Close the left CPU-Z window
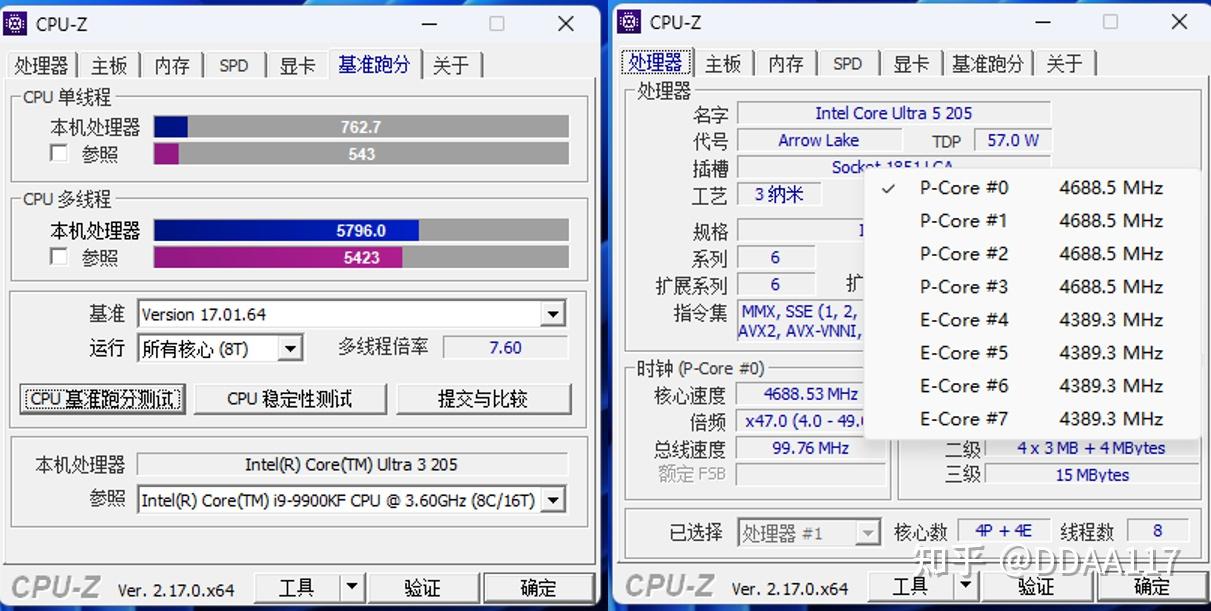This screenshot has height=611, width=1211. (566, 24)
